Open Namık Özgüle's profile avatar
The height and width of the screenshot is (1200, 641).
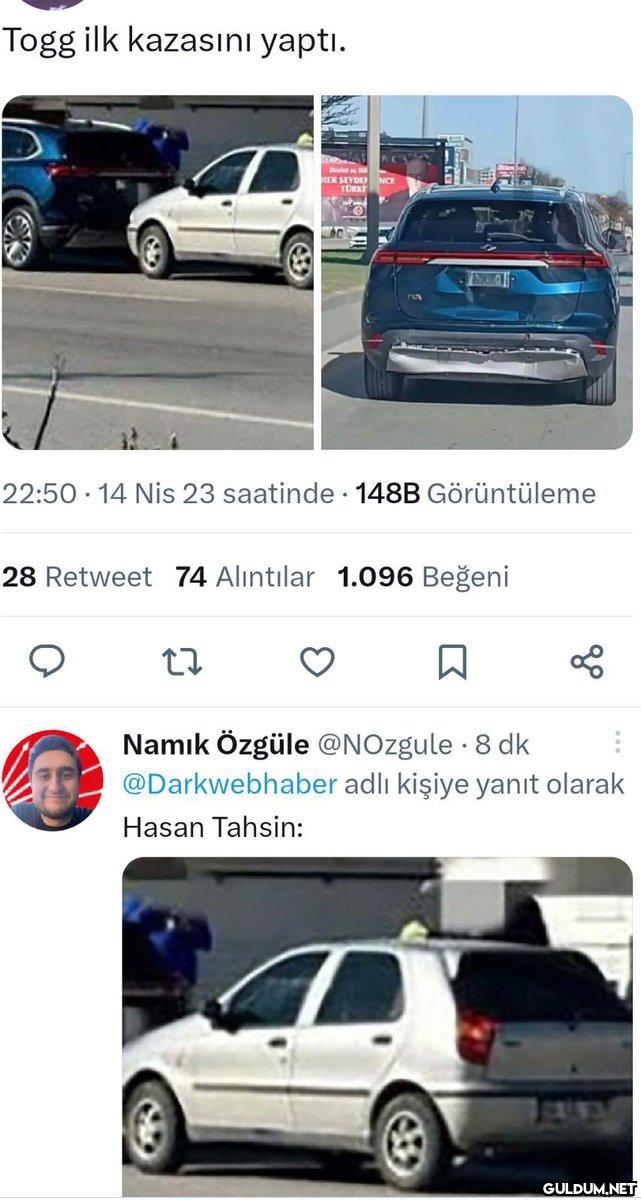pos(53,781)
